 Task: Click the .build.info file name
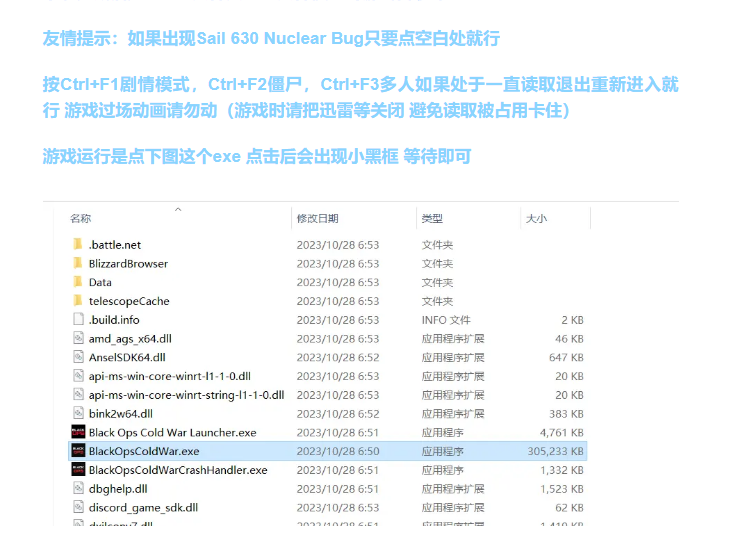pyautogui.click(x=114, y=320)
